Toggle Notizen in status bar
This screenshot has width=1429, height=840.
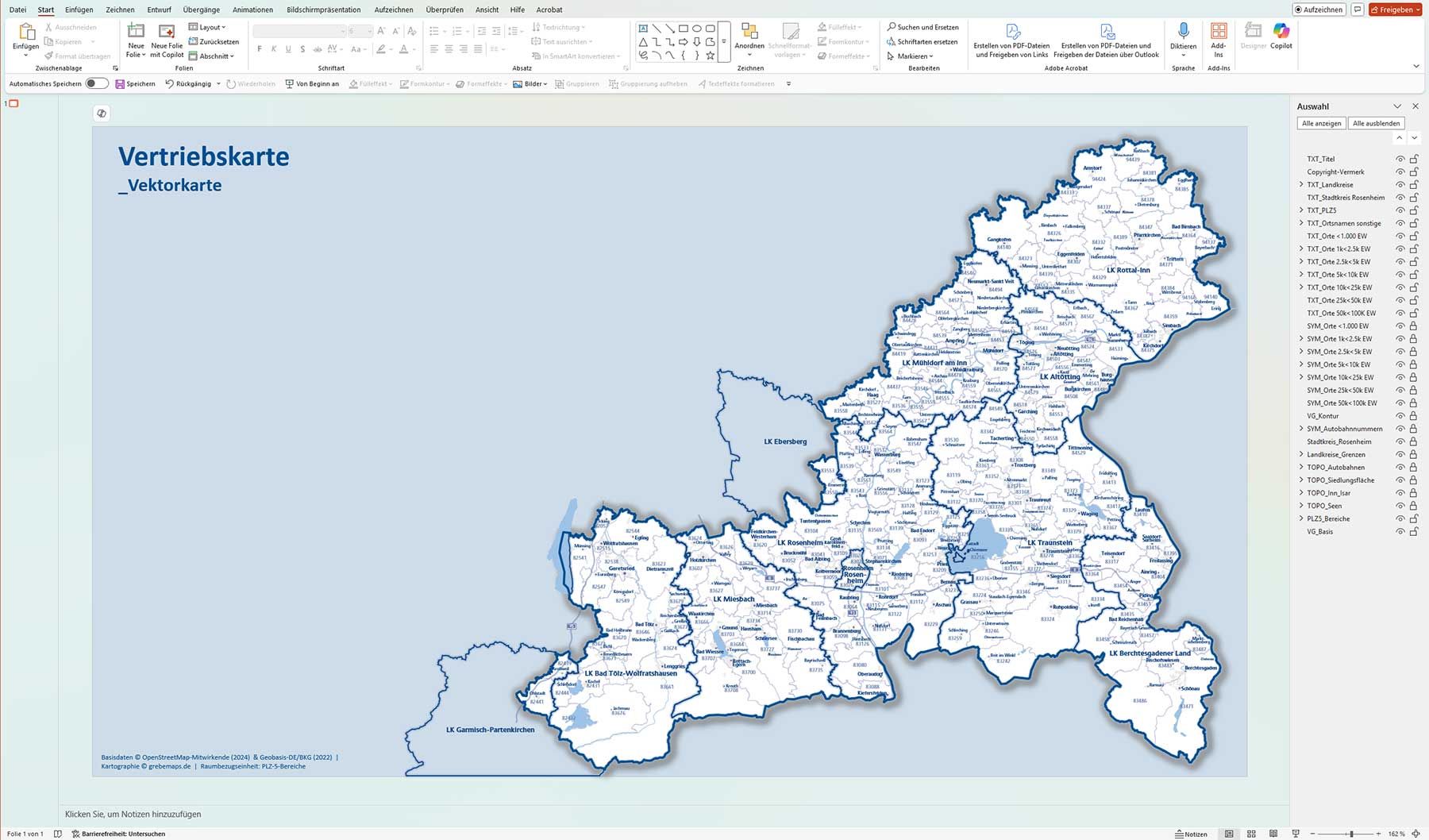(x=1192, y=834)
